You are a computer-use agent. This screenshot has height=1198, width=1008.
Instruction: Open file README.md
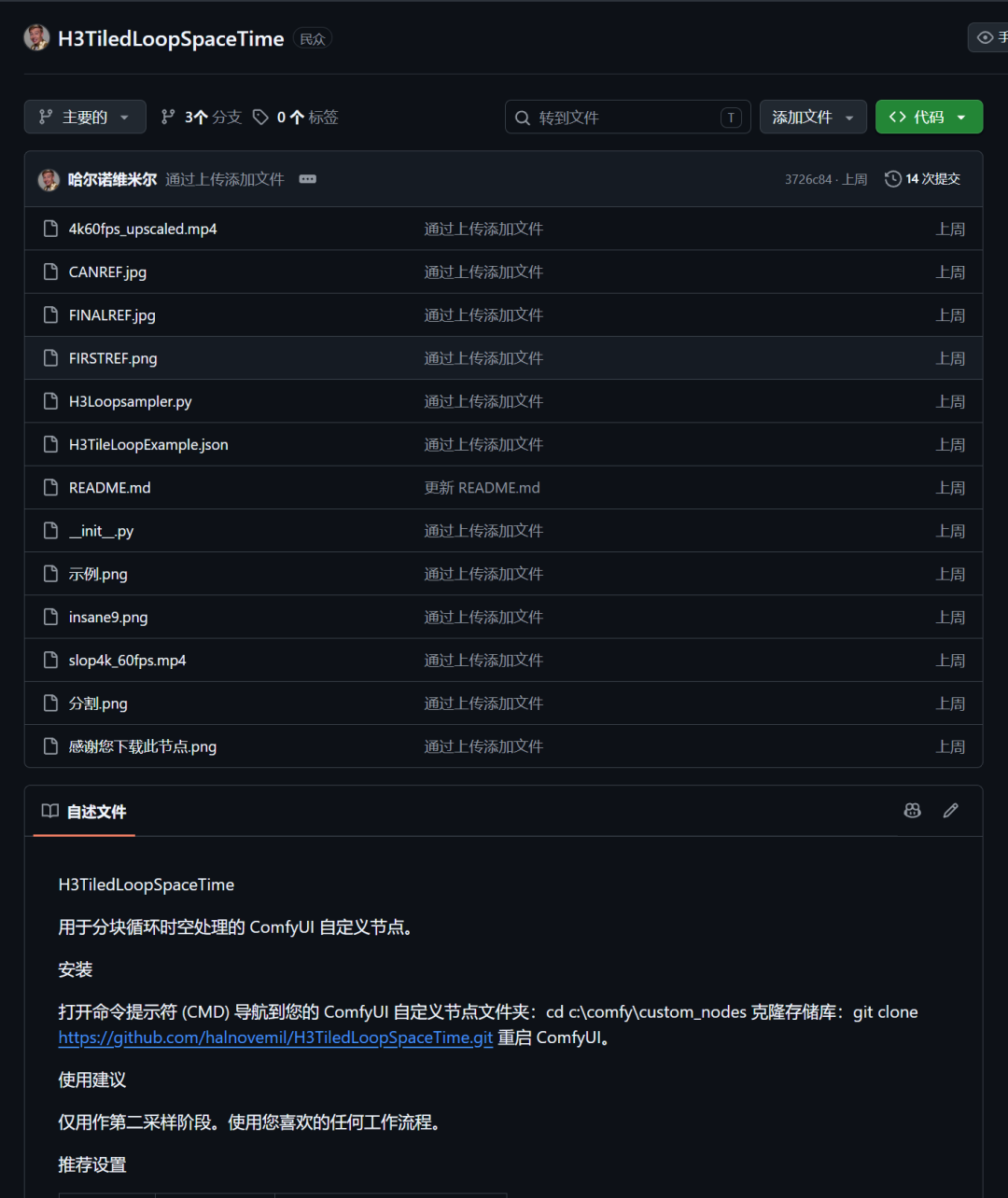[109, 488]
